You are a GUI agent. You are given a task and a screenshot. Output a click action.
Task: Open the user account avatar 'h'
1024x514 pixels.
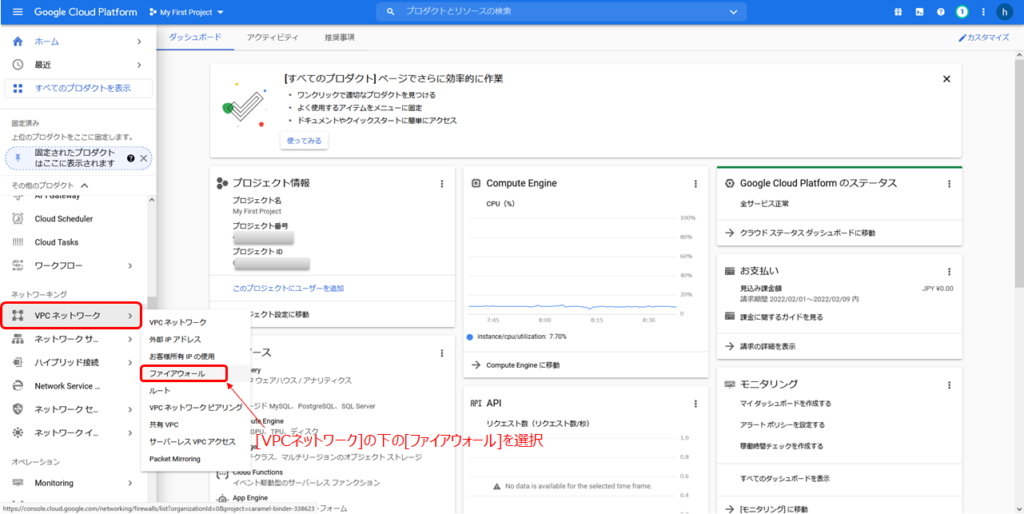pos(1004,12)
